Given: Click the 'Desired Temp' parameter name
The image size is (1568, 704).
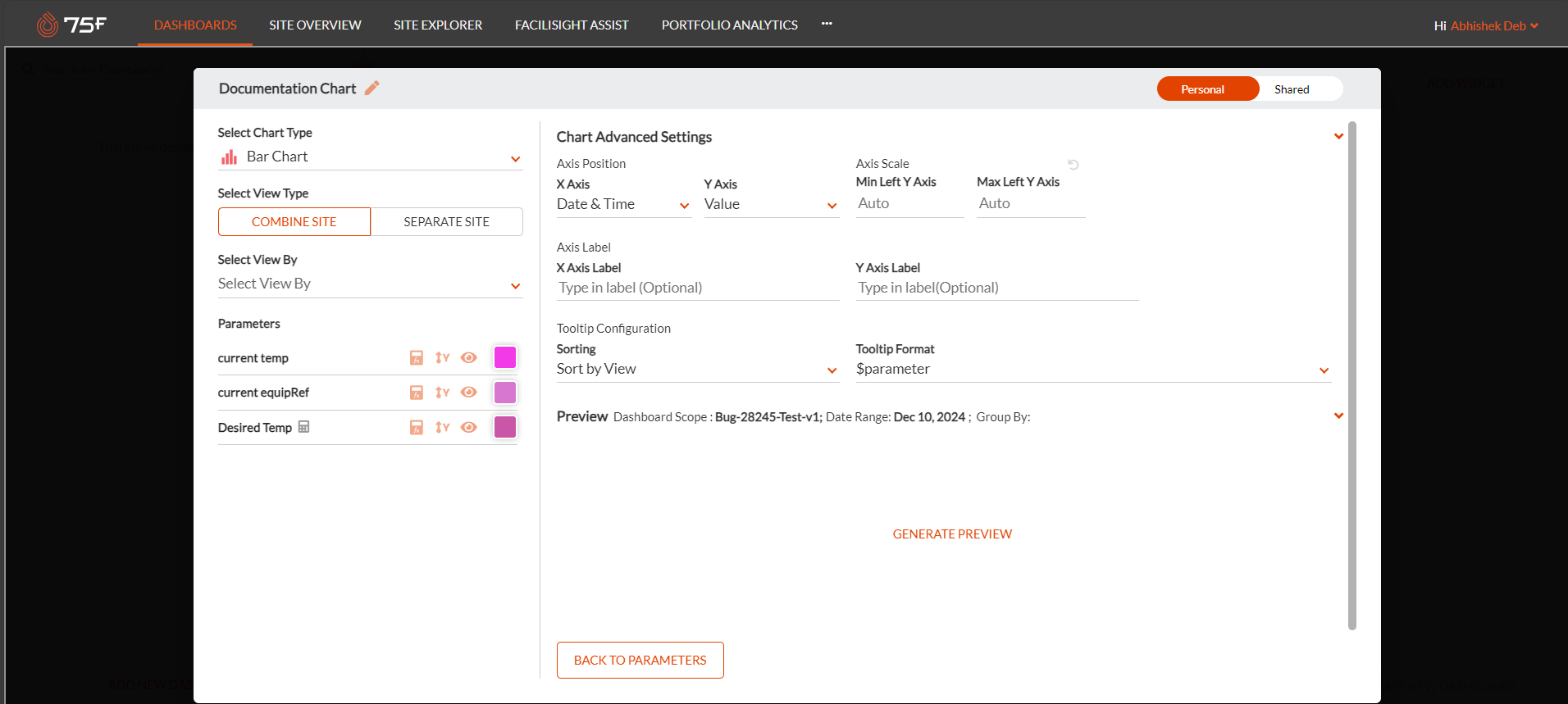Looking at the screenshot, I should pos(255,428).
